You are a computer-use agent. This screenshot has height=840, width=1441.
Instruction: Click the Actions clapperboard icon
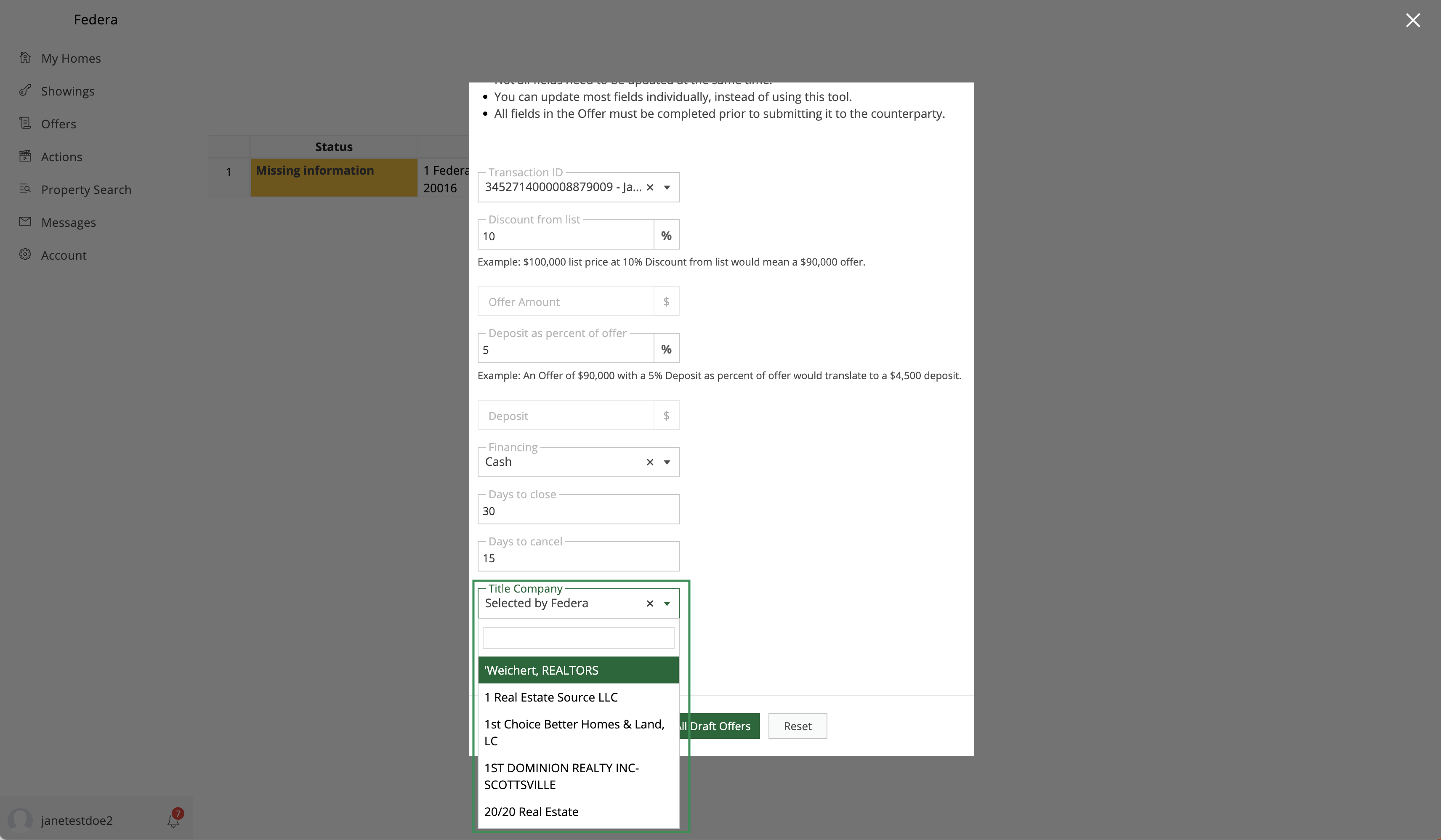25,156
